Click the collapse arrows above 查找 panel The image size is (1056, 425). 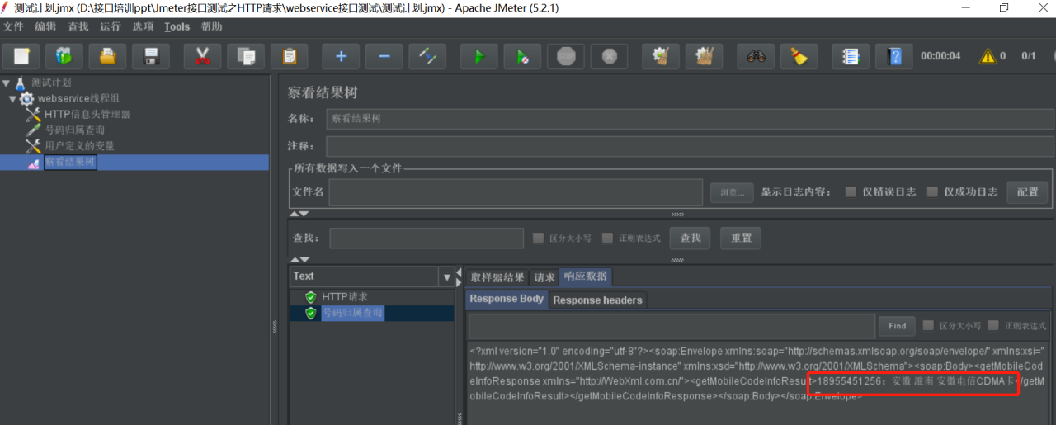299,214
